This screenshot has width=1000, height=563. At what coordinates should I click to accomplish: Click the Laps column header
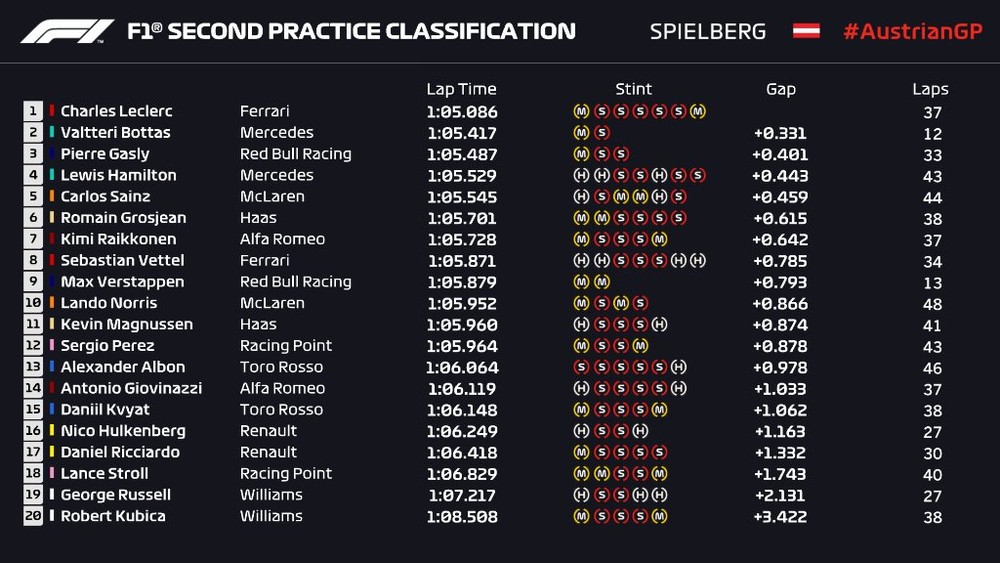point(930,89)
